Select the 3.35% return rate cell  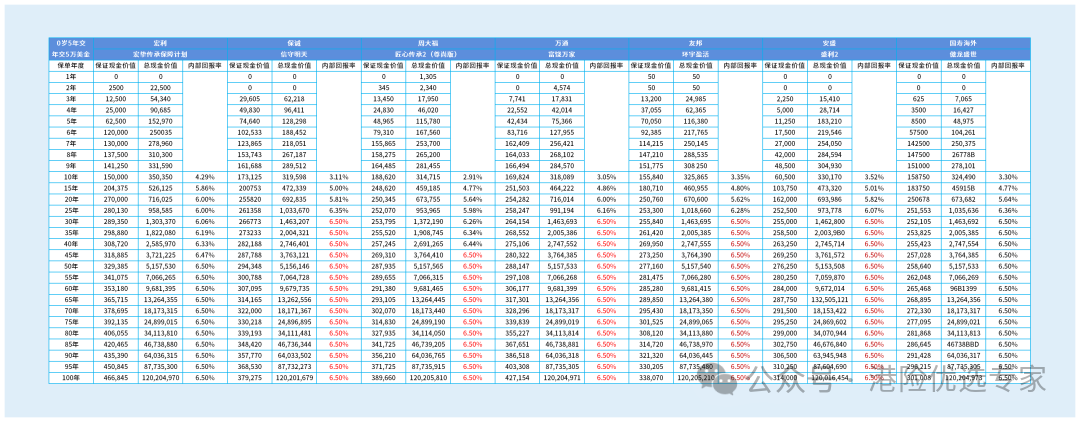pyautogui.click(x=740, y=176)
